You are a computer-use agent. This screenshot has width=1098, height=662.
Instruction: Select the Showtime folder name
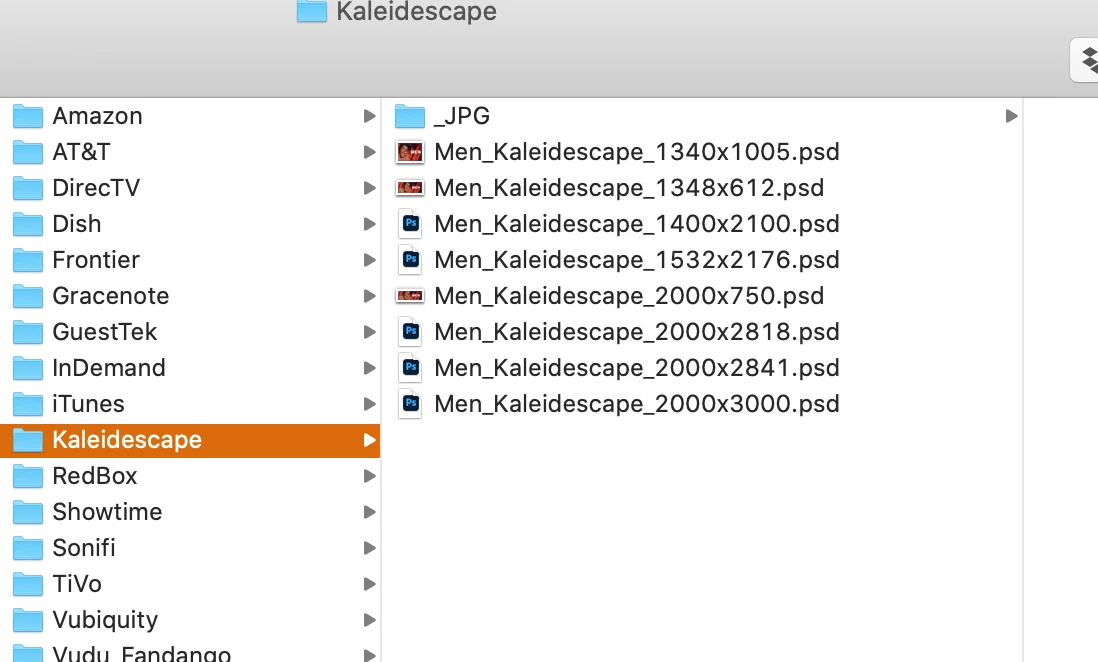pyautogui.click(x=107, y=512)
